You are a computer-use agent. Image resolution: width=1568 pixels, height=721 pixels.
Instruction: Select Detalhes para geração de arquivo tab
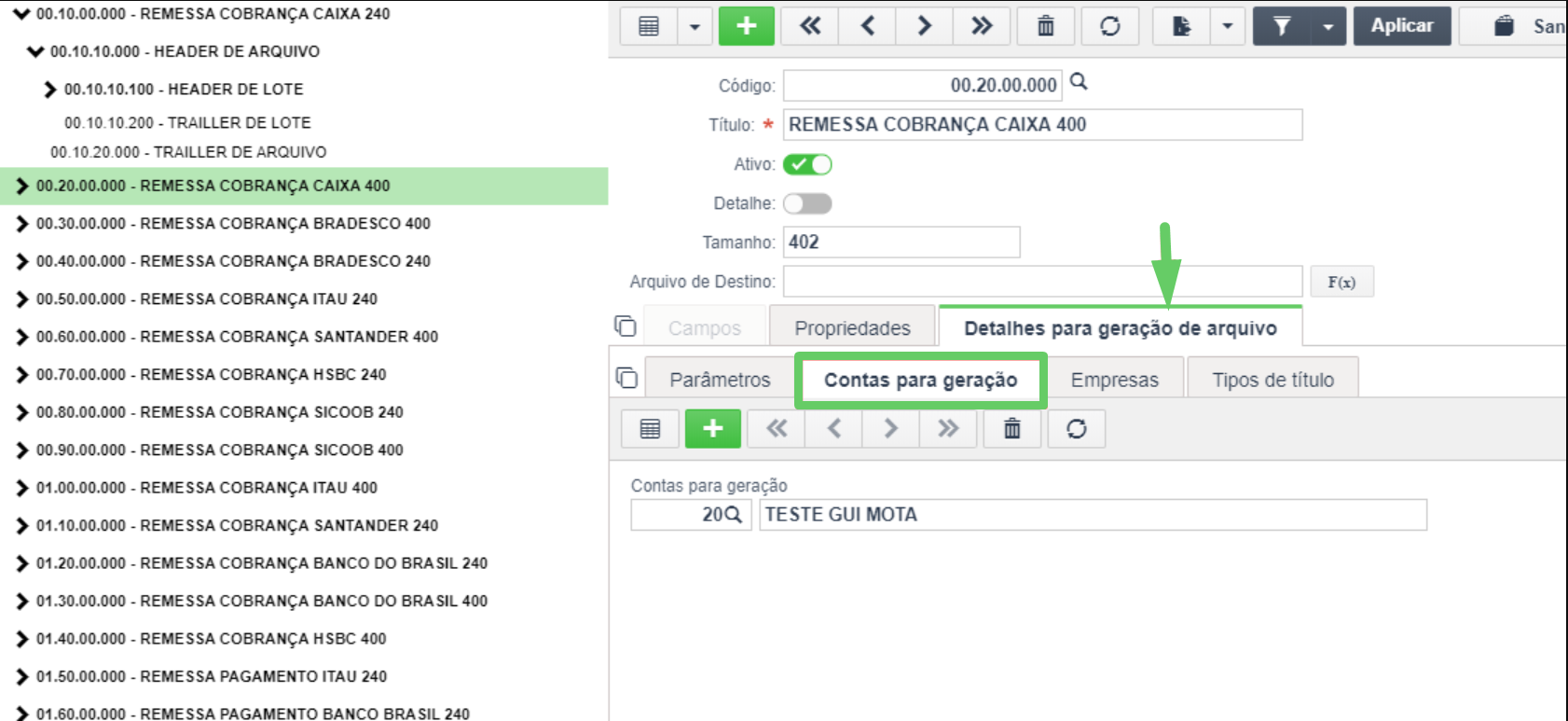pyautogui.click(x=1121, y=328)
